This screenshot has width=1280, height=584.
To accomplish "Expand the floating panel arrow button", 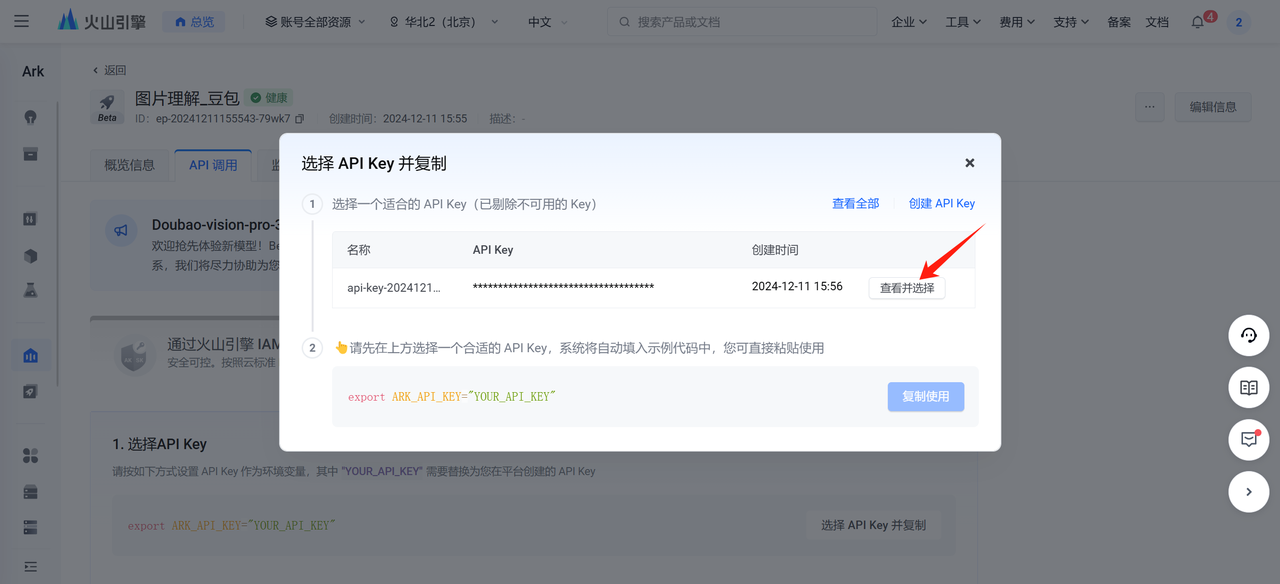I will pyautogui.click(x=1248, y=492).
